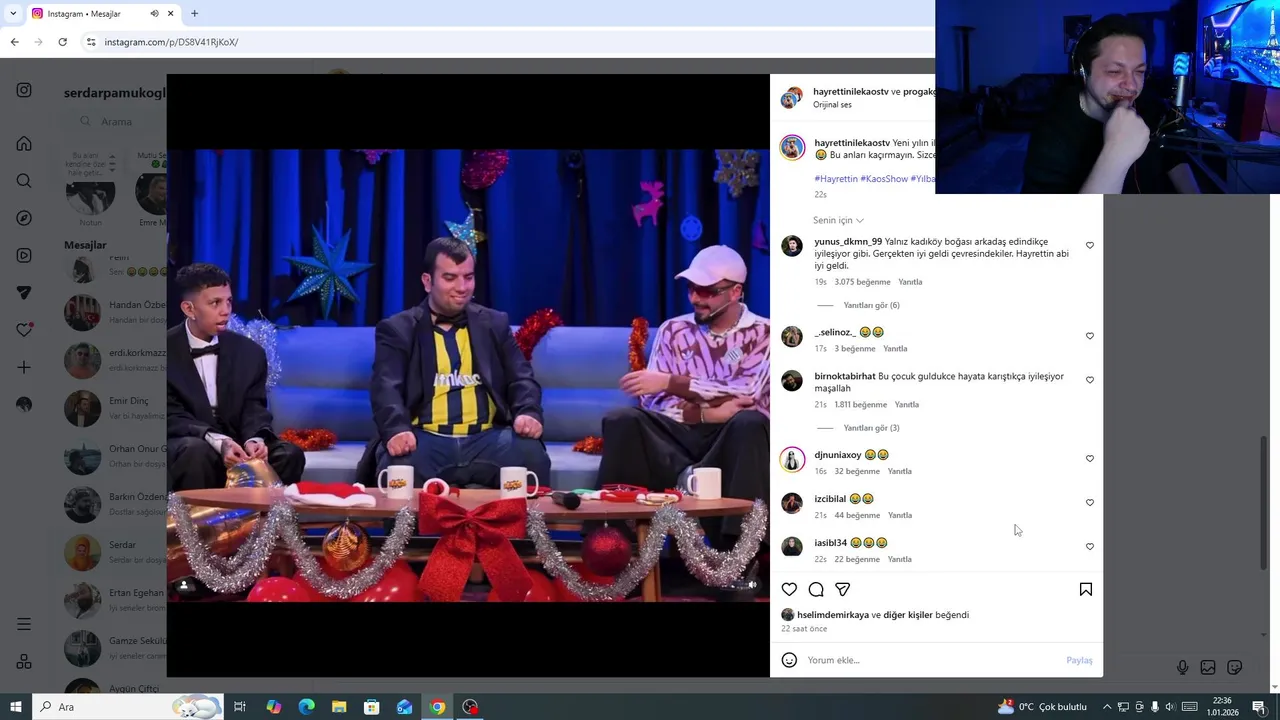
Task: Open the hayrettinilekaostv username in post header
Action: [x=850, y=91]
